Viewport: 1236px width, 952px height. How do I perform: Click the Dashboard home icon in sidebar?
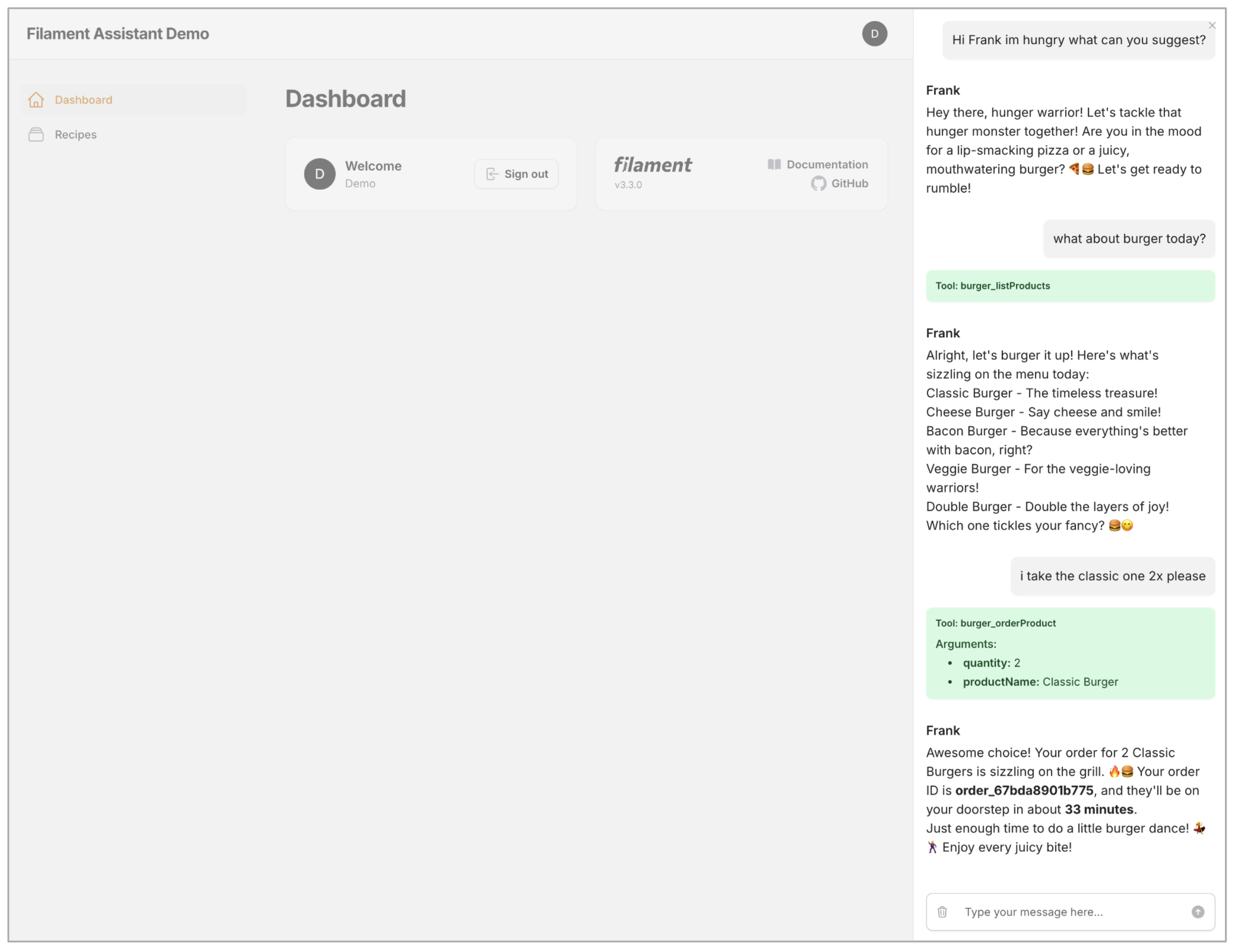point(36,100)
